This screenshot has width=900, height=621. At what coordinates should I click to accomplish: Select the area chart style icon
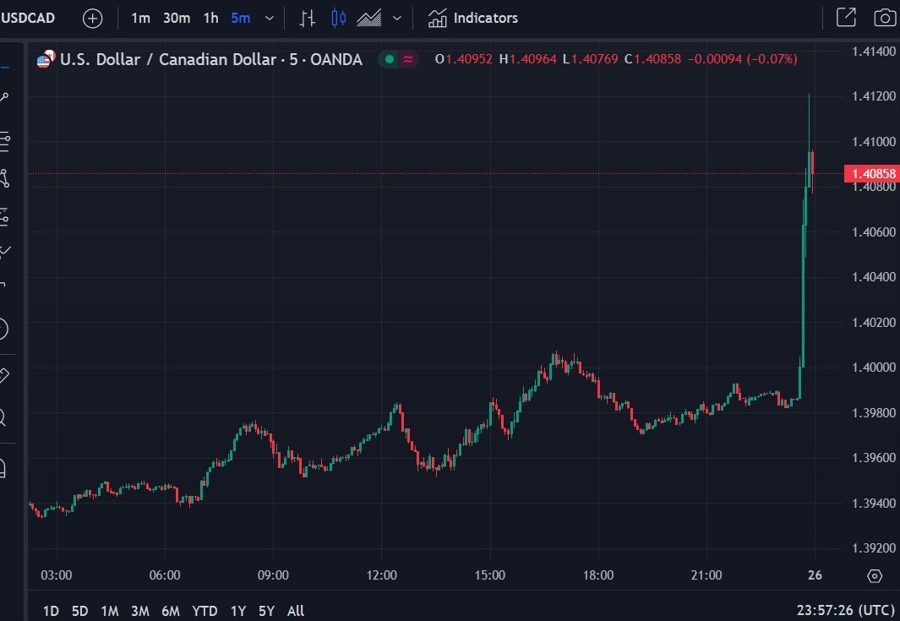pos(369,18)
